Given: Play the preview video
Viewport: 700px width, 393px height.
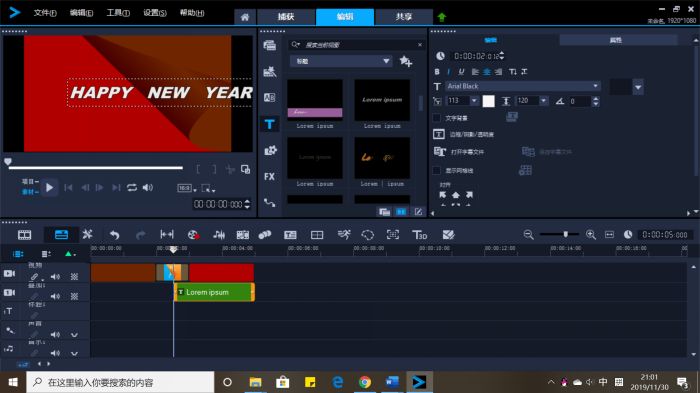Looking at the screenshot, I should click(x=50, y=188).
